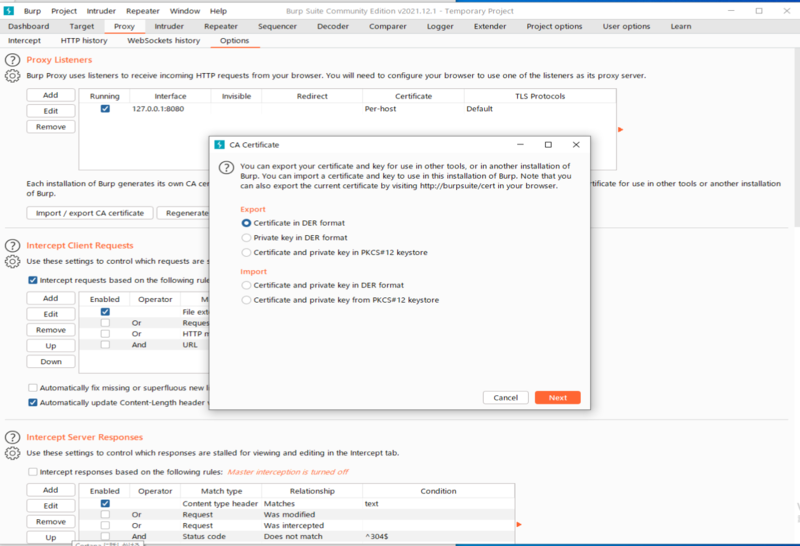Open Intercept Server Responses help icon

point(12,438)
